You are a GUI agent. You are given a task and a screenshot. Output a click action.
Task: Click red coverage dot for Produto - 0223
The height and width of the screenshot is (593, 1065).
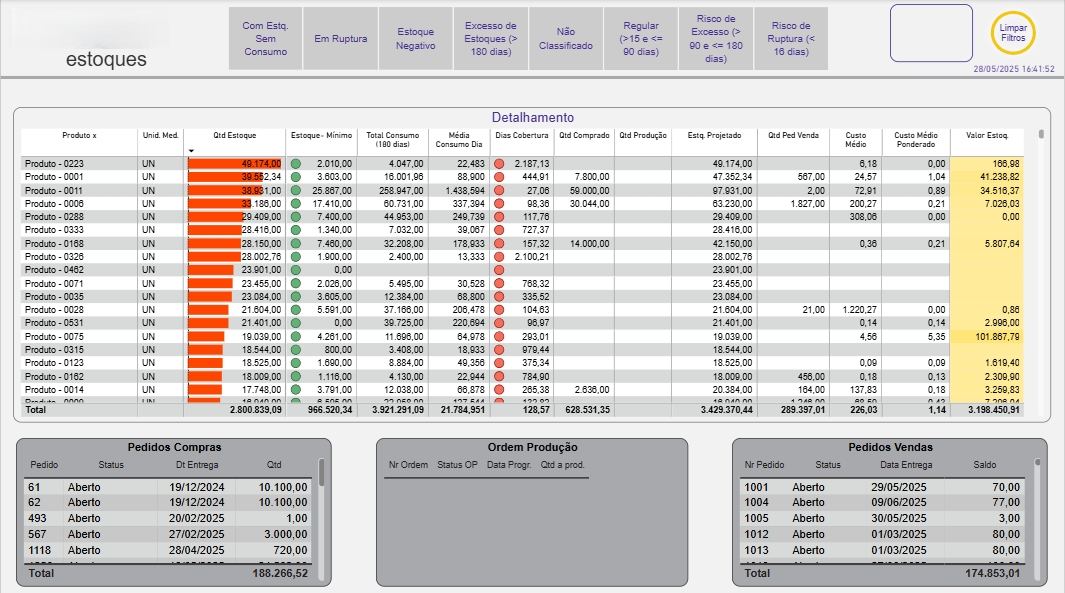tap(499, 164)
